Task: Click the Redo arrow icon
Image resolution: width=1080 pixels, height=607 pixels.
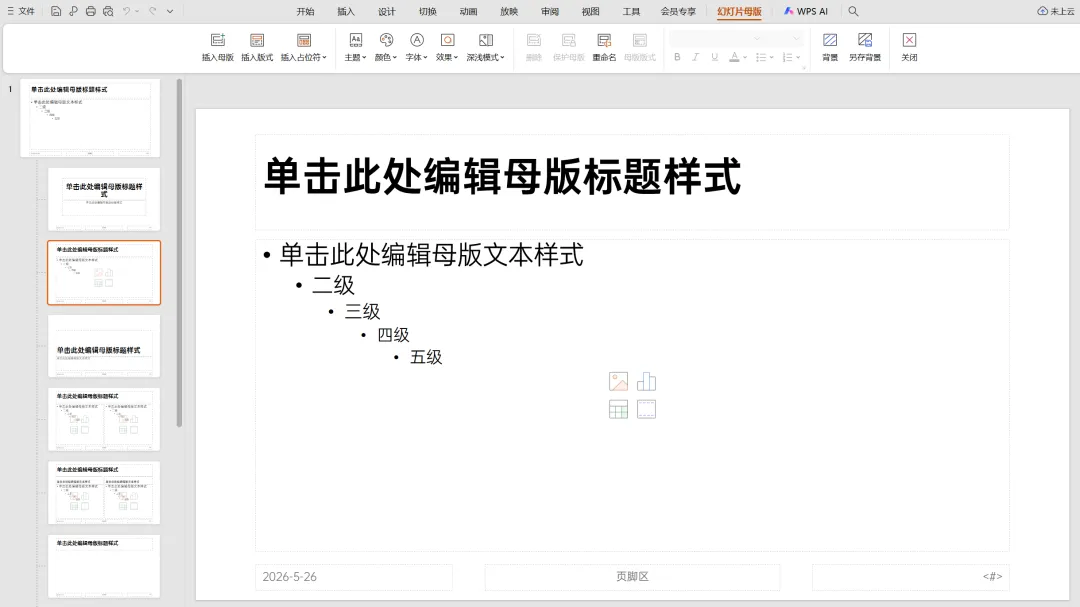Action: coord(152,11)
